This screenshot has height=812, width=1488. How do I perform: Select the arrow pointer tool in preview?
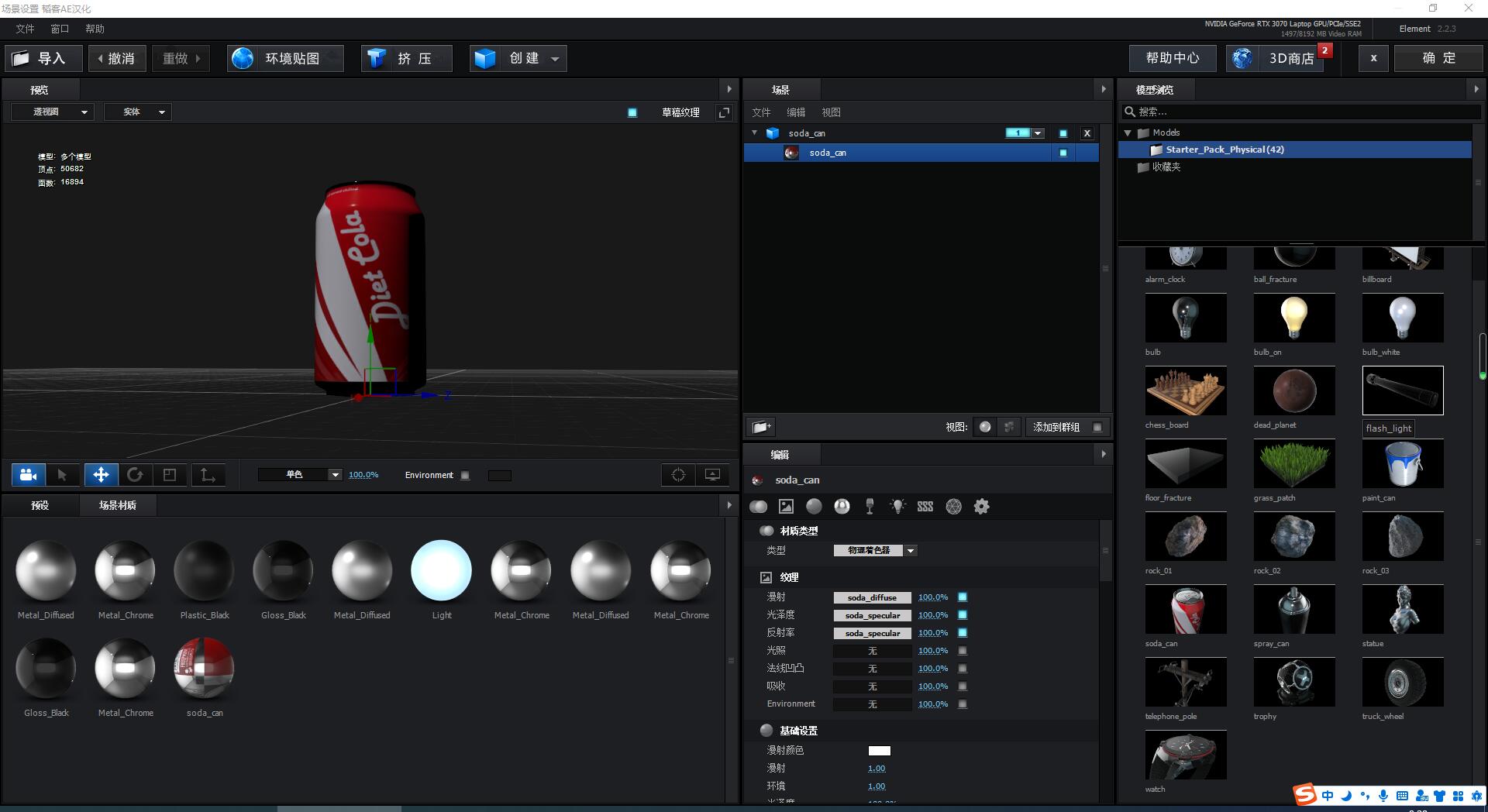(63, 475)
